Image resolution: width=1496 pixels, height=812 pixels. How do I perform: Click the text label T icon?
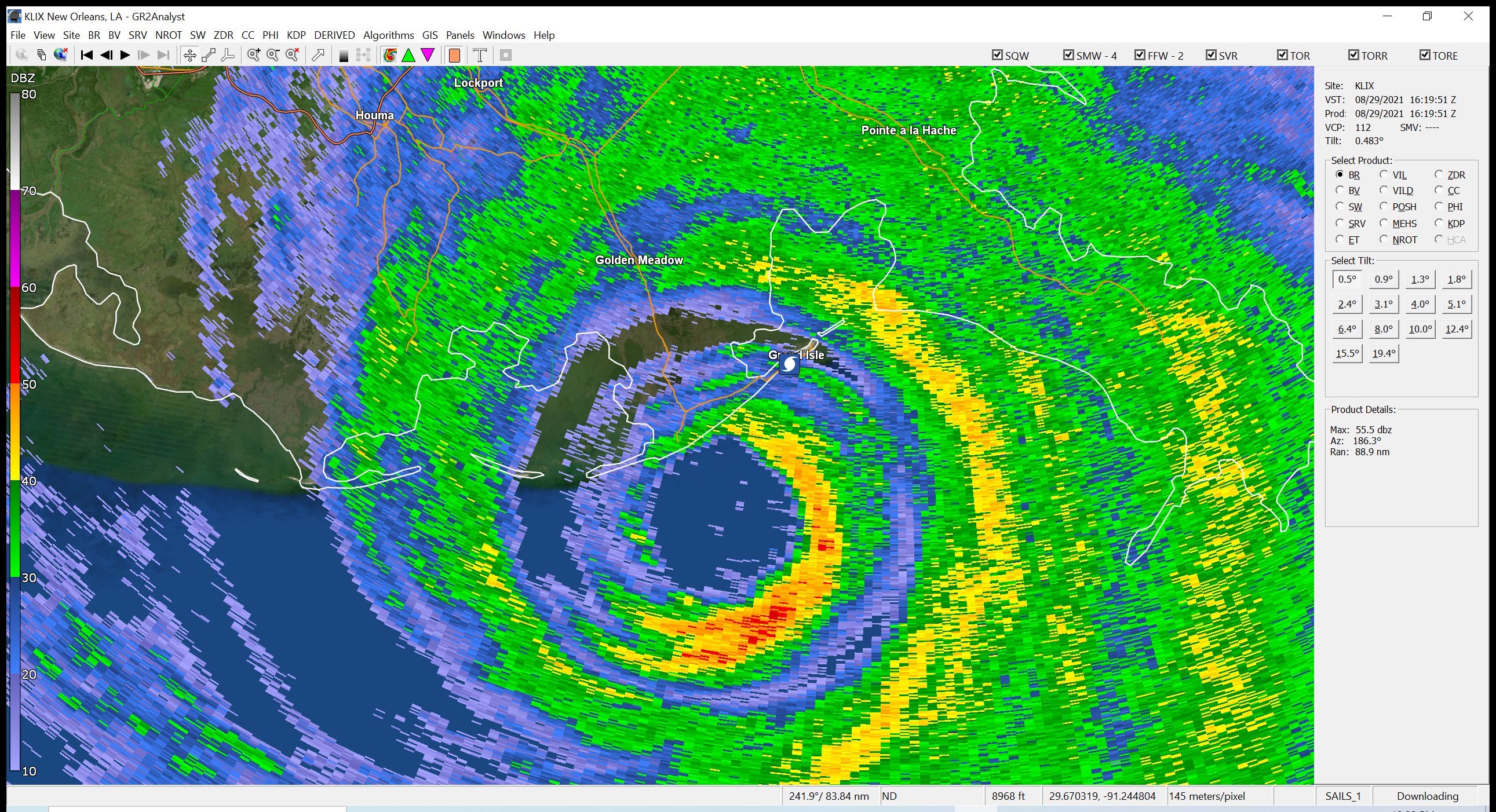tap(480, 55)
